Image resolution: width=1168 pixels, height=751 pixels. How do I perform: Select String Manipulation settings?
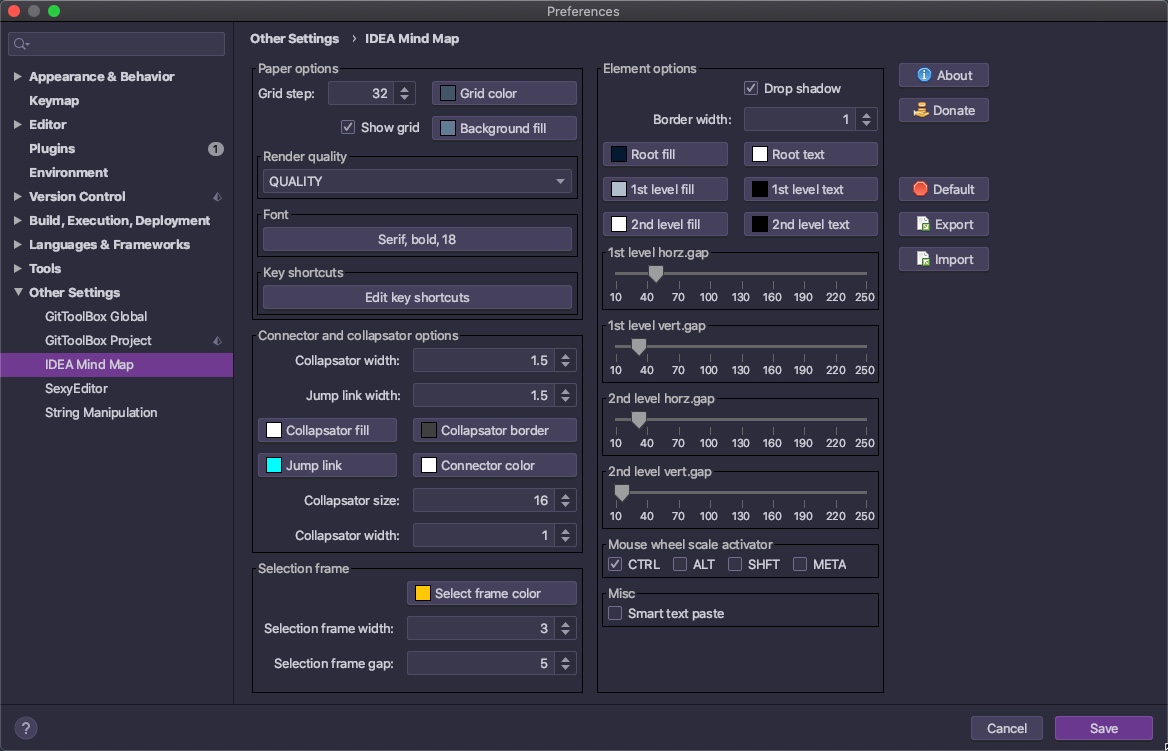click(x=101, y=413)
